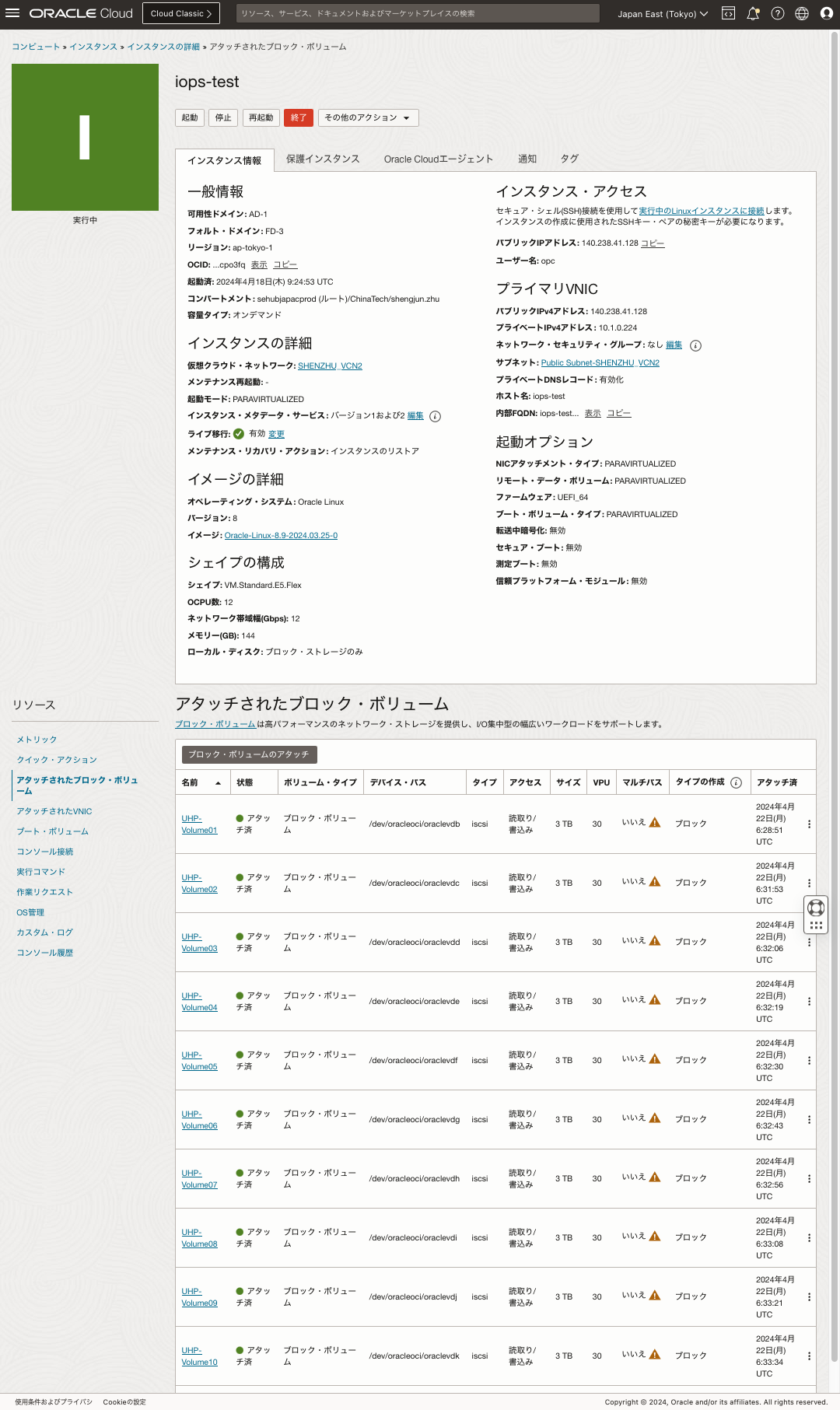Click the 起動 button

190,117
